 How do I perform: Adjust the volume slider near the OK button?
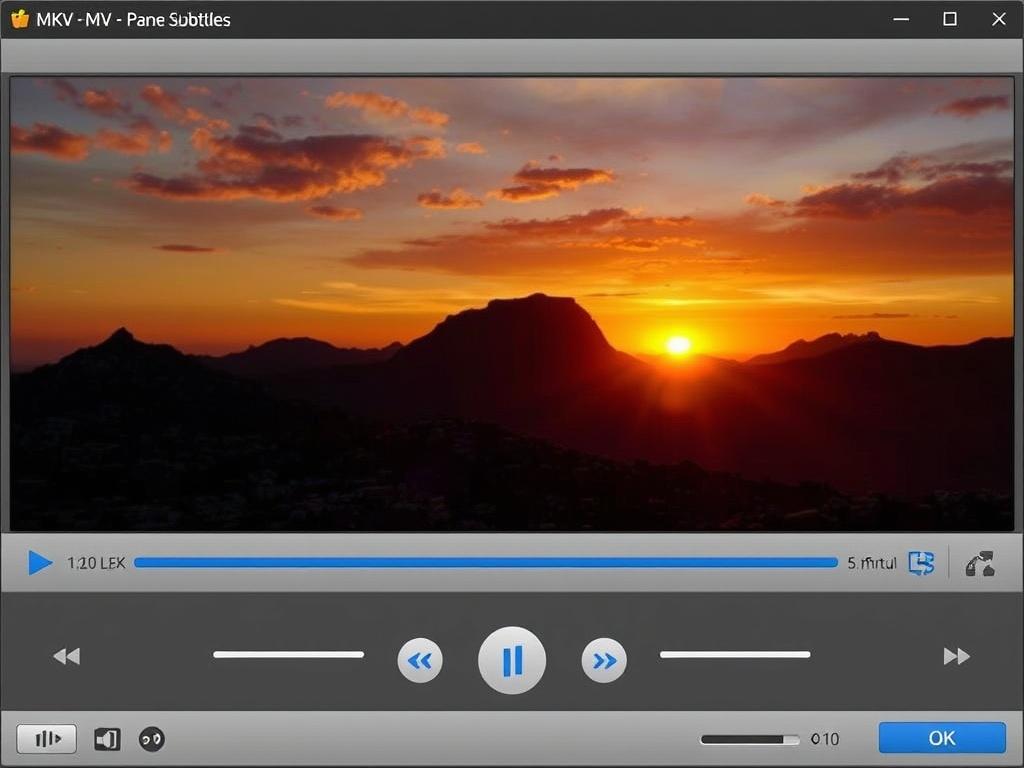click(750, 740)
